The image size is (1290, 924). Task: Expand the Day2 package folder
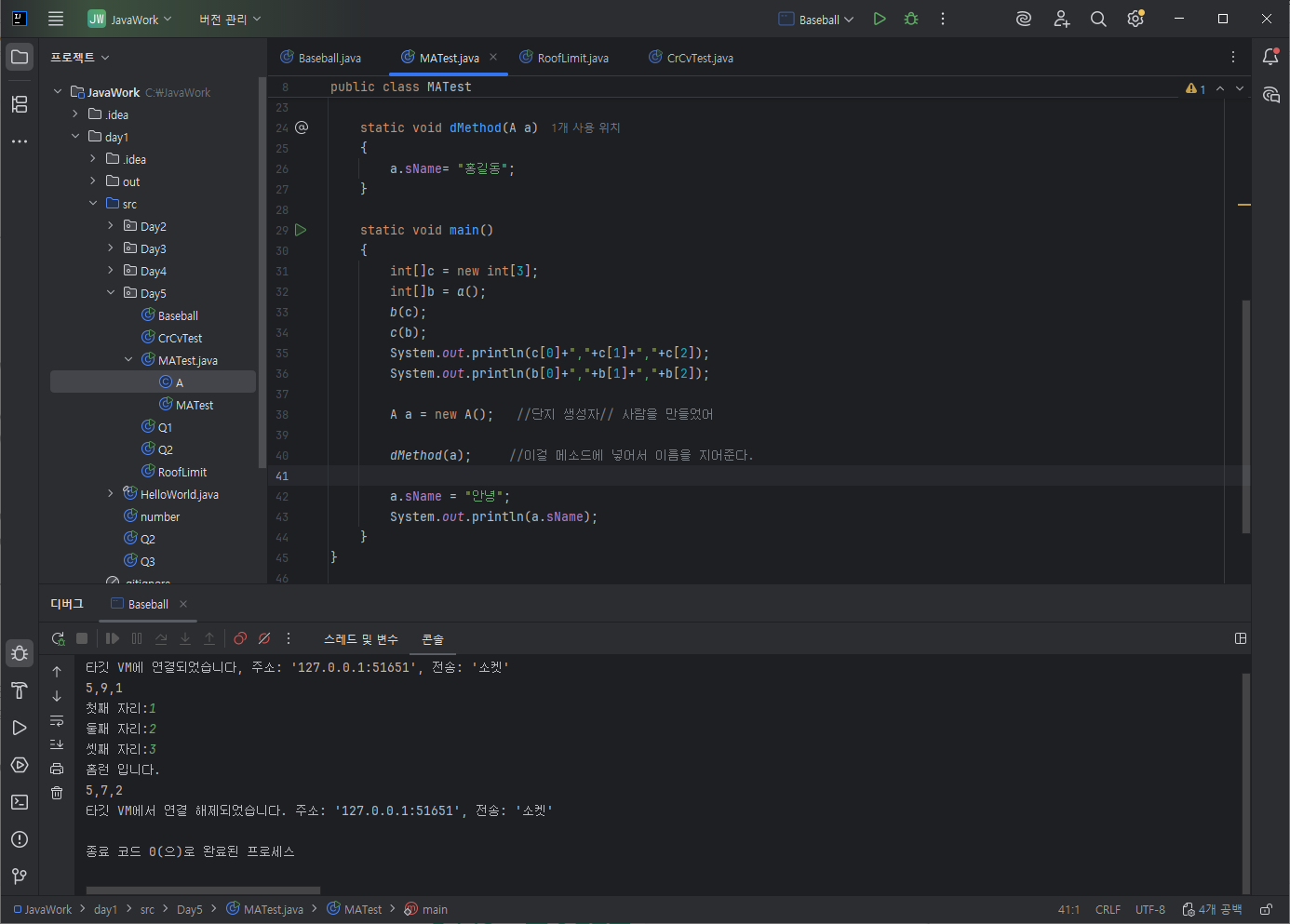coord(111,226)
